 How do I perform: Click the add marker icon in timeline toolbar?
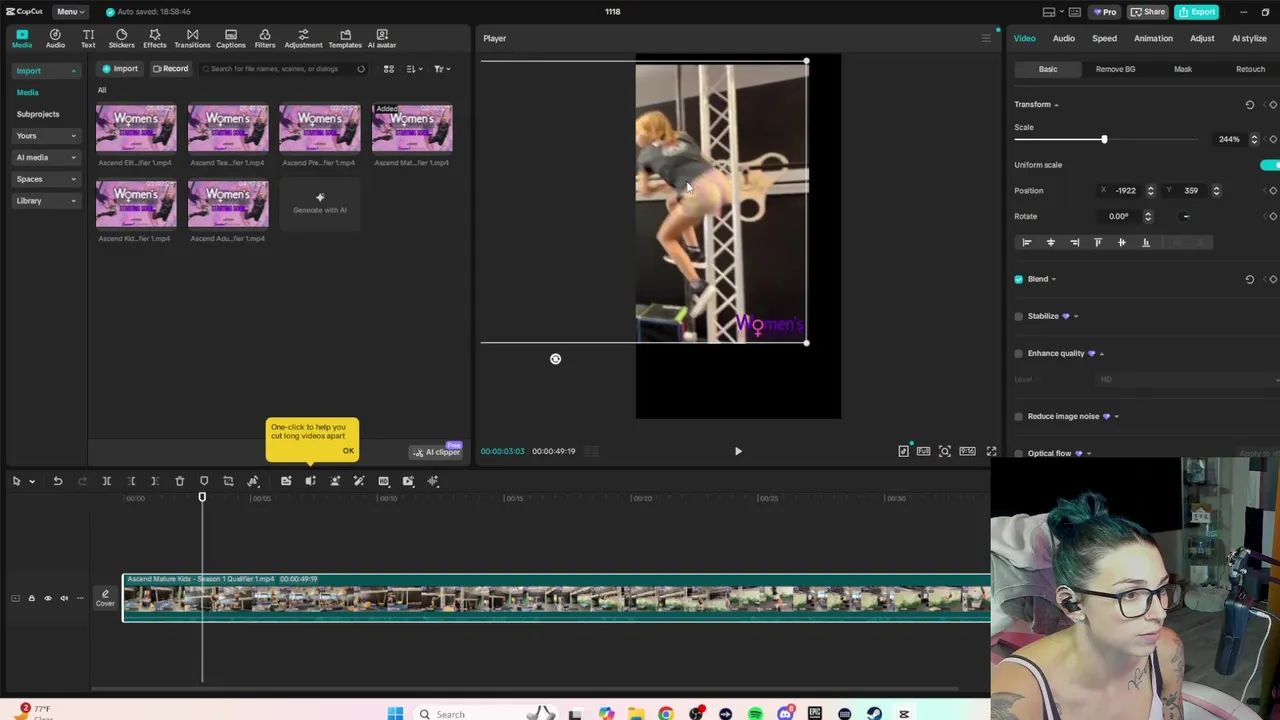point(204,481)
